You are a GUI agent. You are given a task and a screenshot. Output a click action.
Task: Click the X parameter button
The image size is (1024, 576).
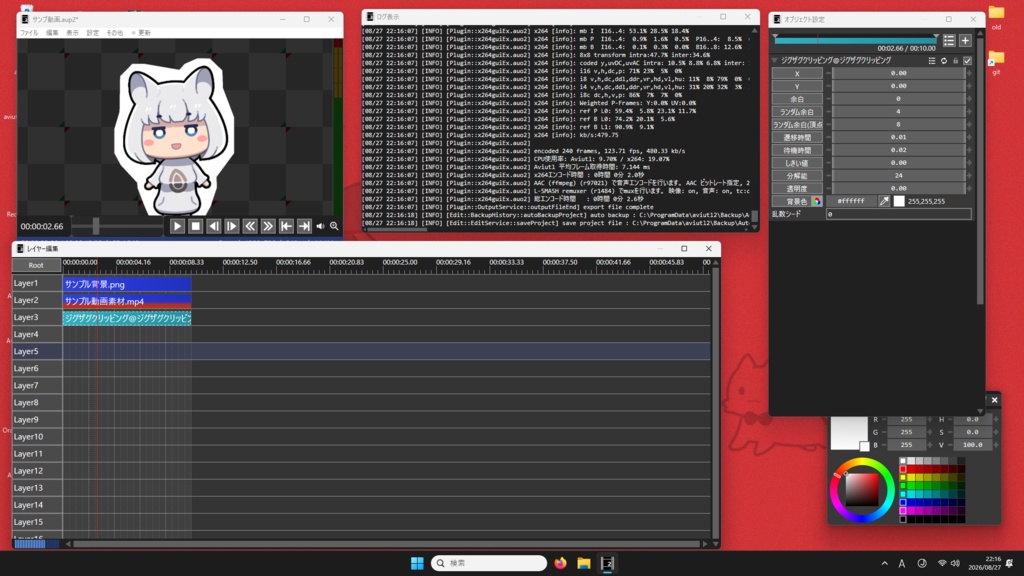click(x=797, y=73)
